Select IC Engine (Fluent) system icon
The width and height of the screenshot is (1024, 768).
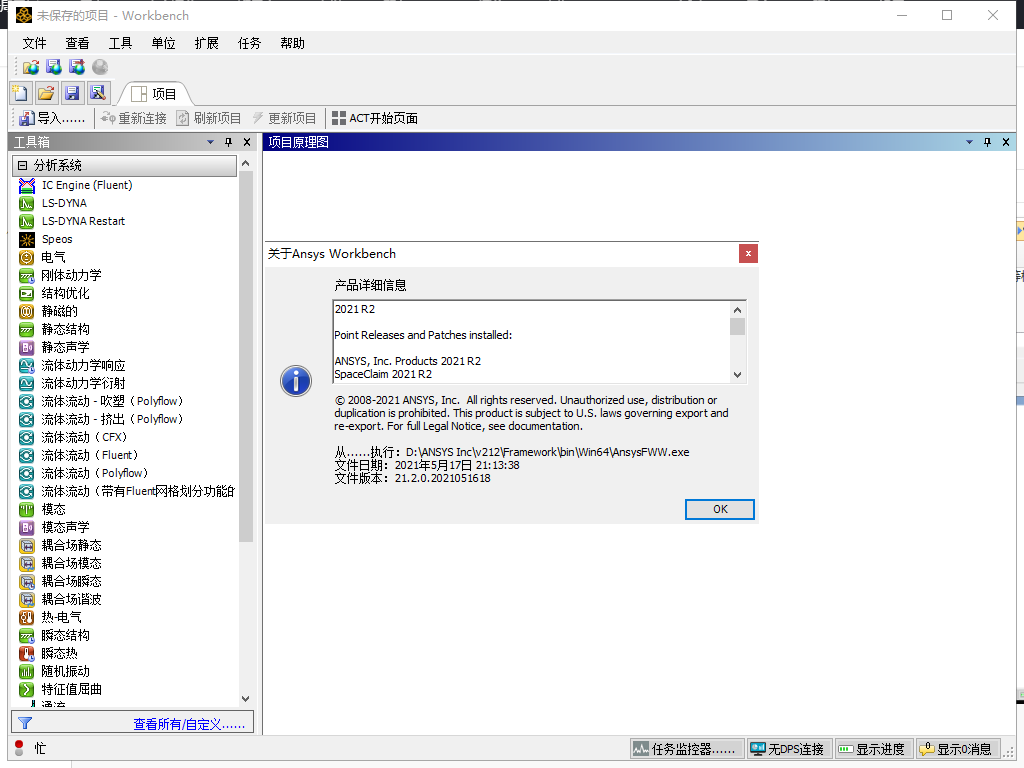pos(27,185)
